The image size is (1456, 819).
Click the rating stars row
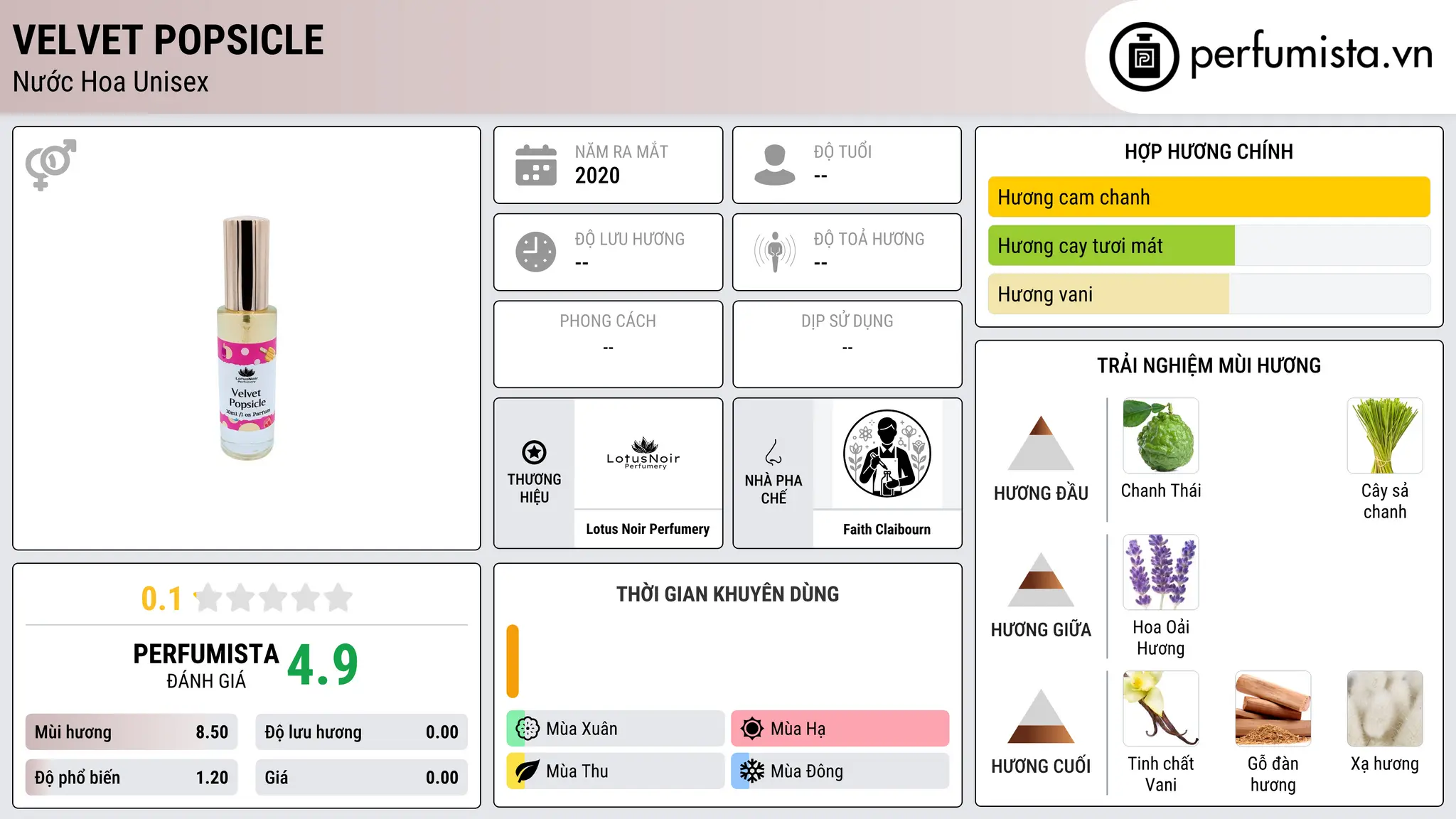pyautogui.click(x=274, y=598)
